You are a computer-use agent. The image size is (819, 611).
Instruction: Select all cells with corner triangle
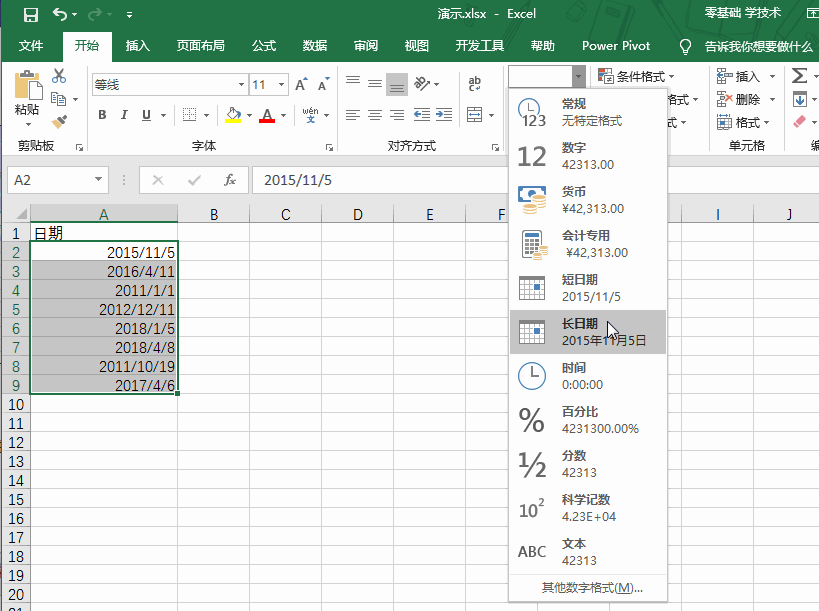tap(21, 214)
